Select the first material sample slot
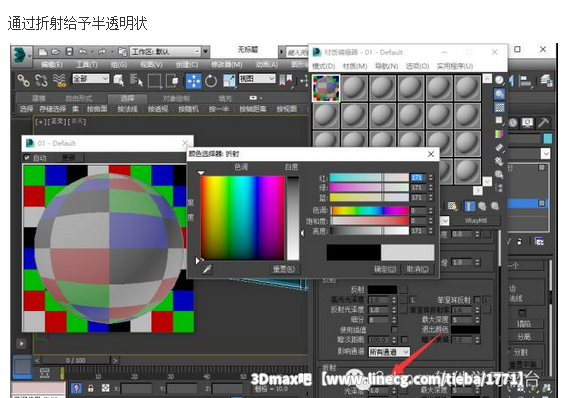 (x=326, y=88)
